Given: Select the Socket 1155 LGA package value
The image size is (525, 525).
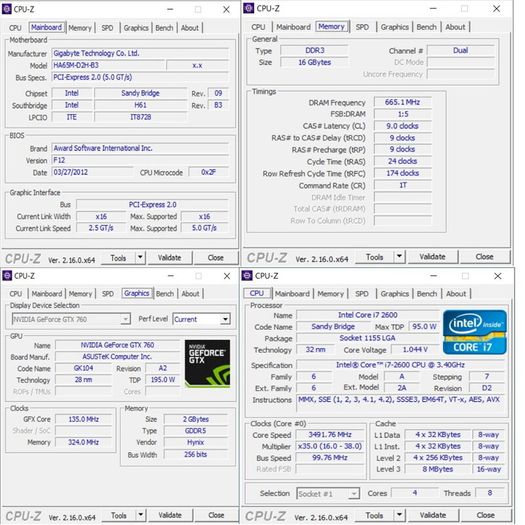Looking at the screenshot, I should click(x=368, y=338).
